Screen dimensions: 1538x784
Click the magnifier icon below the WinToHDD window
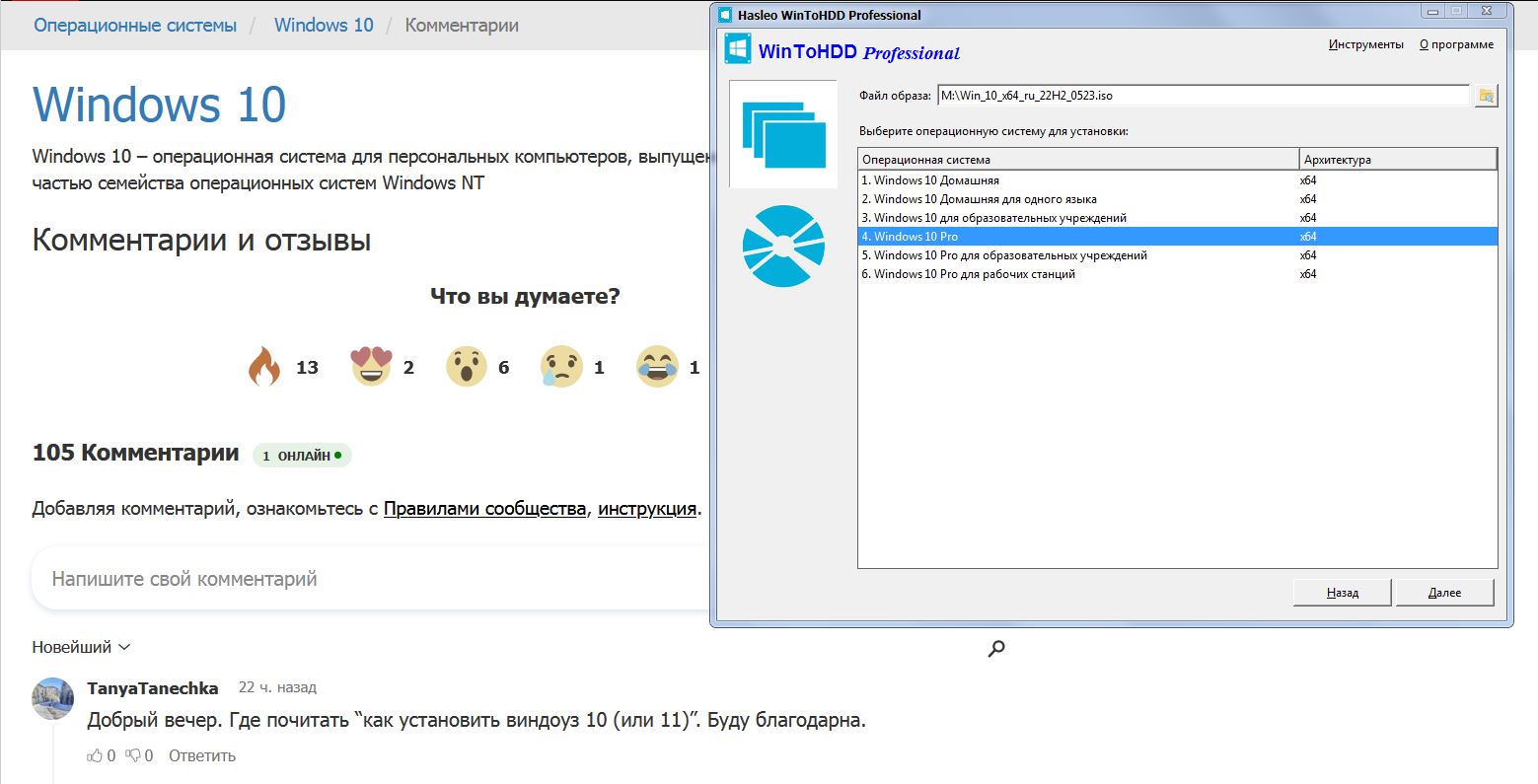coord(996,648)
